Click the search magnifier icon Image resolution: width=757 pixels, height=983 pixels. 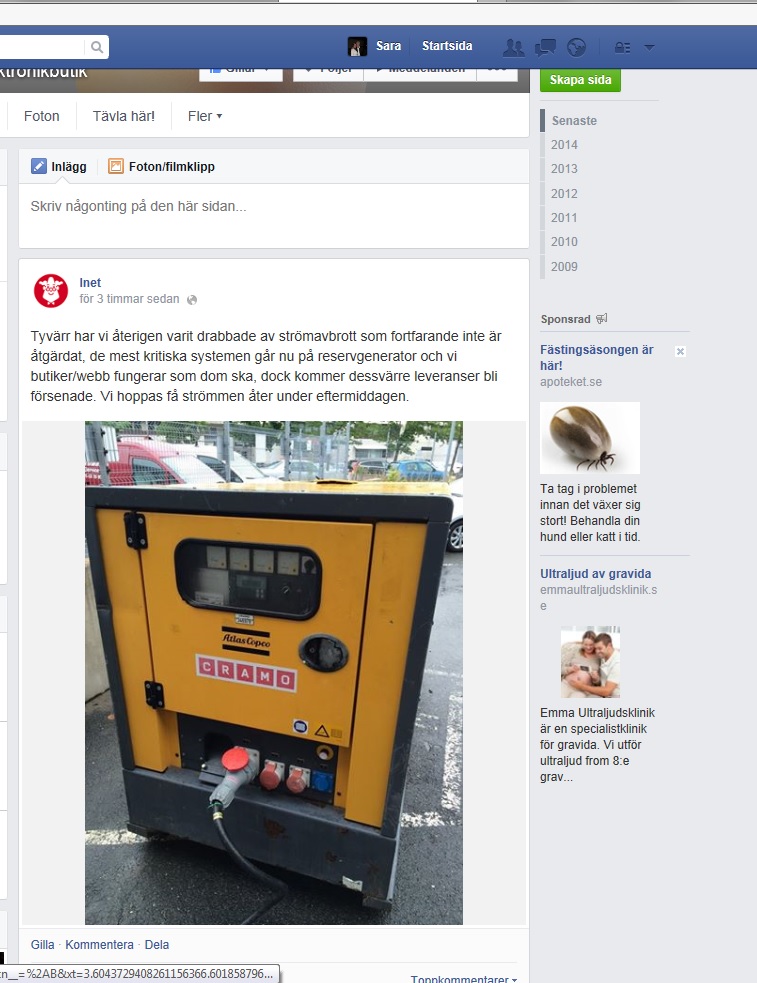pos(97,47)
